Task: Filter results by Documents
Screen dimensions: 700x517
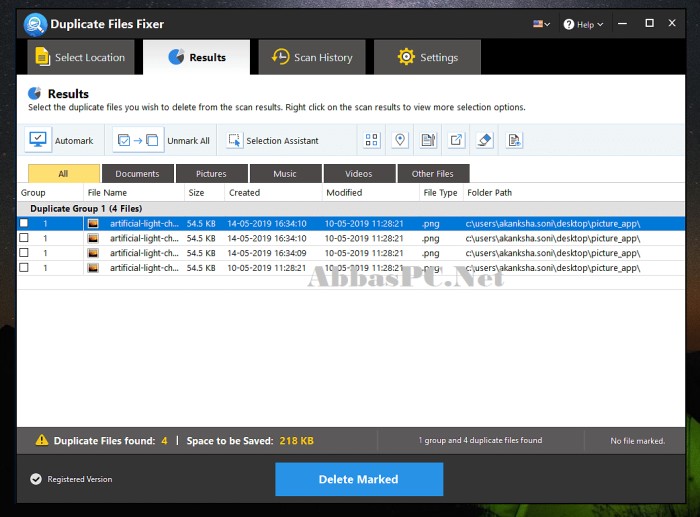Action: 138,174
